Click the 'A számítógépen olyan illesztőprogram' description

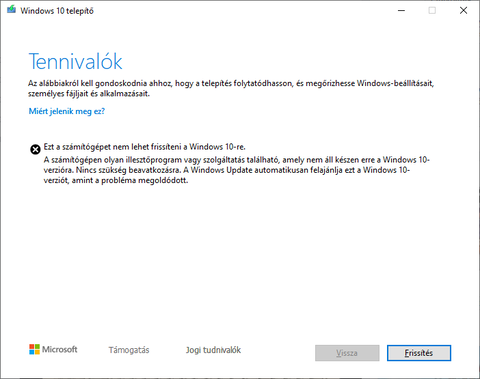pos(237,170)
